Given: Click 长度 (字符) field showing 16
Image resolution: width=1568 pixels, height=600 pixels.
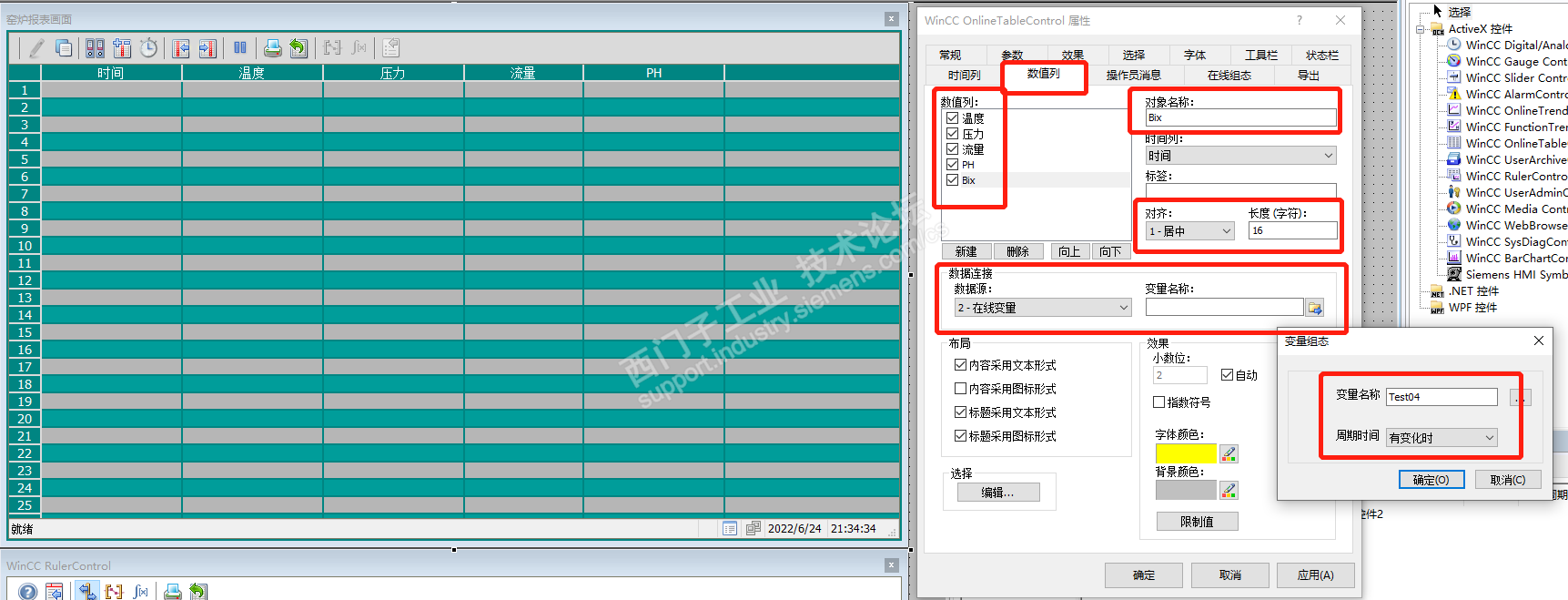Looking at the screenshot, I should point(1292,231).
